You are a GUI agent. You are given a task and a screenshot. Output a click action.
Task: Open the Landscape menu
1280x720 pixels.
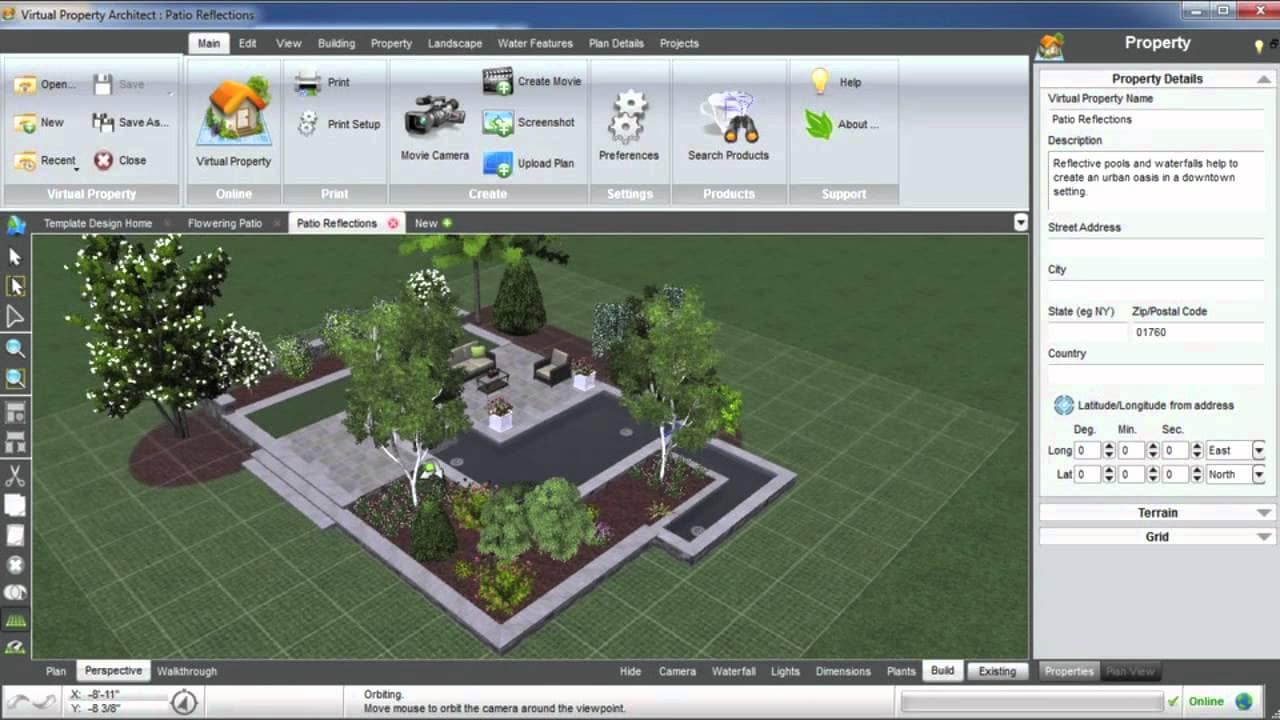point(455,43)
